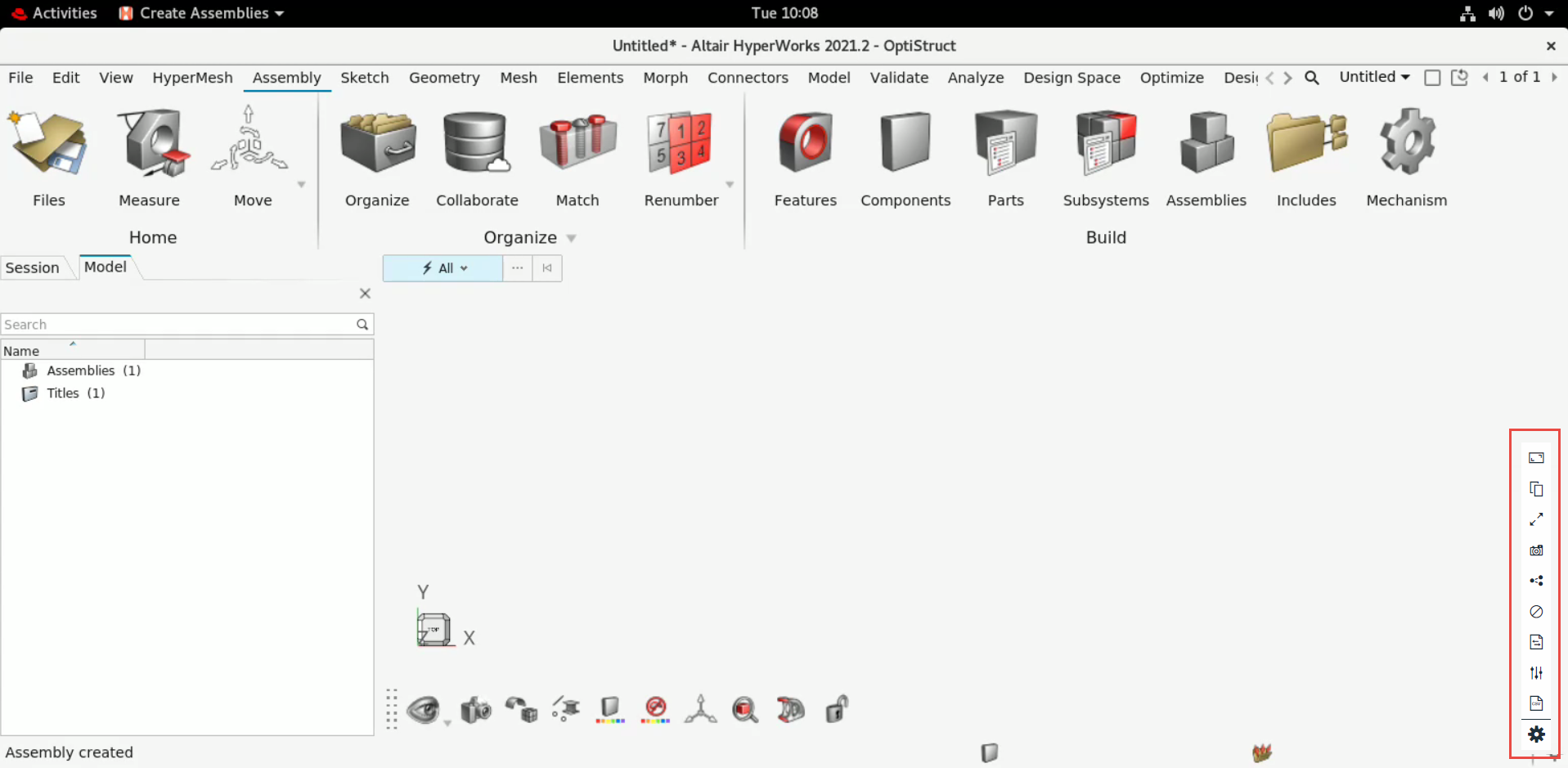
Task: Expand eye icon view options arrow
Action: point(447,723)
